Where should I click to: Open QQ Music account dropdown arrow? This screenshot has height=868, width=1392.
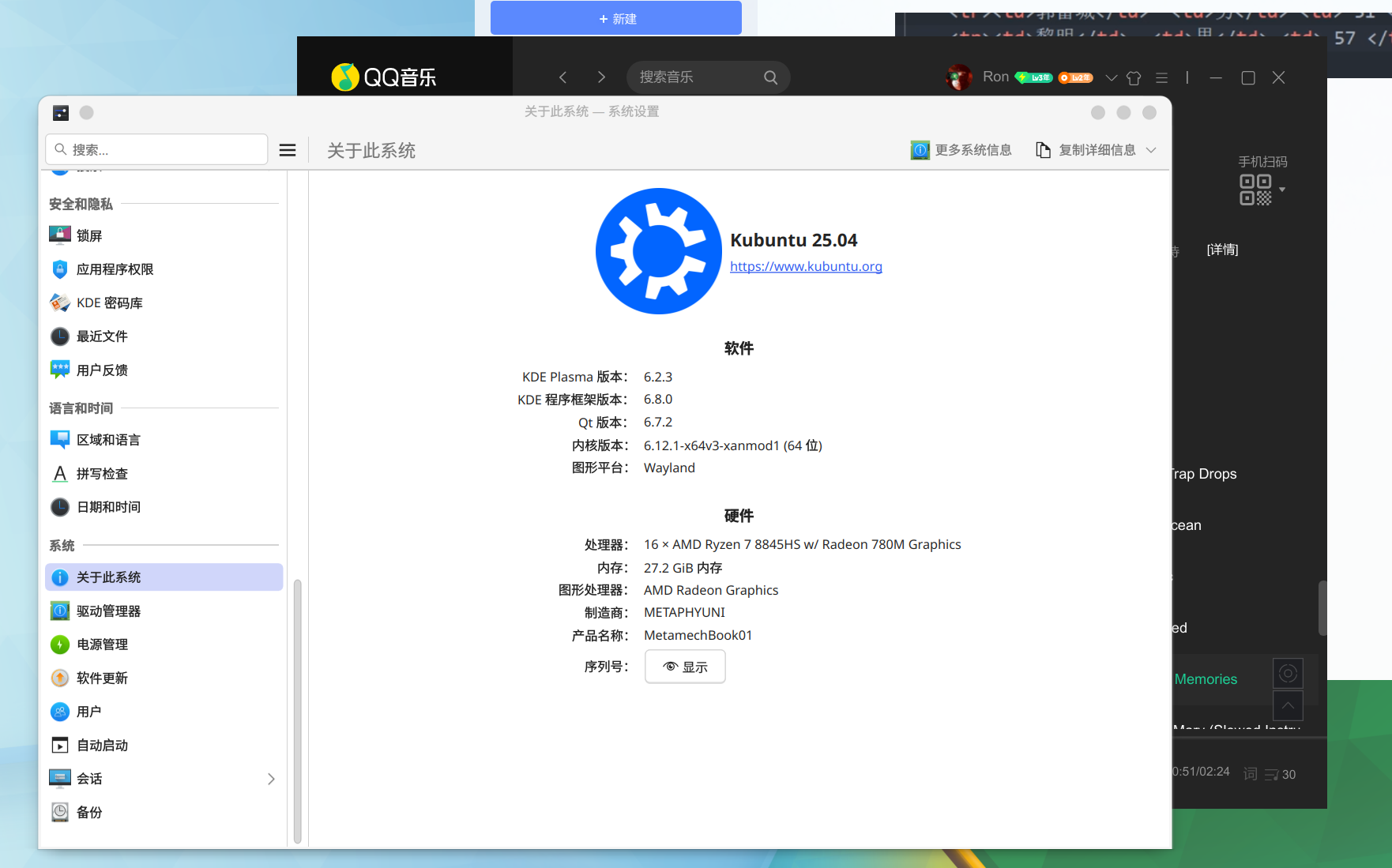(1111, 77)
